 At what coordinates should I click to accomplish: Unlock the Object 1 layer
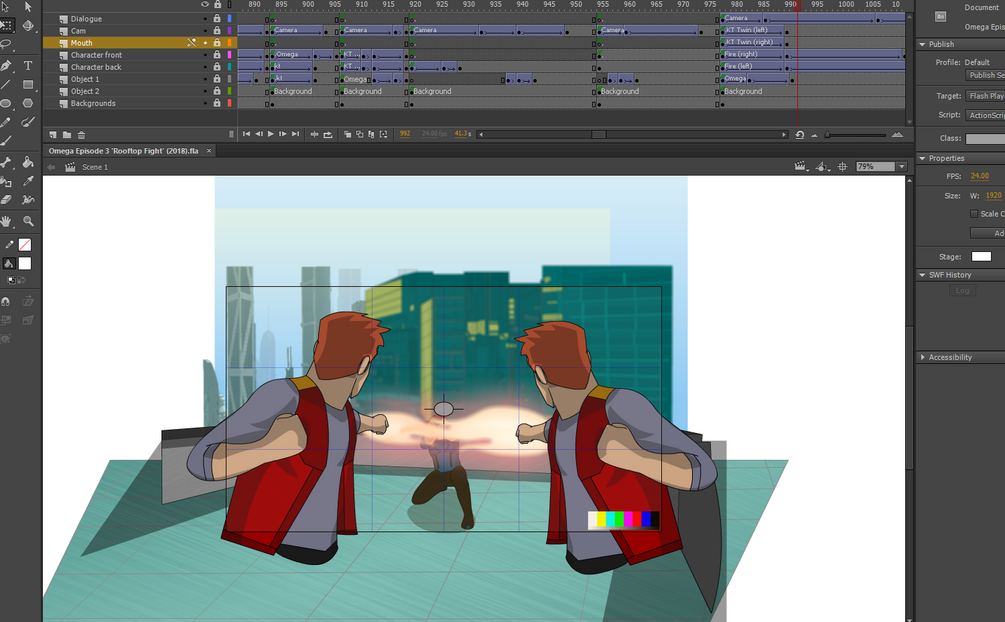(217, 79)
